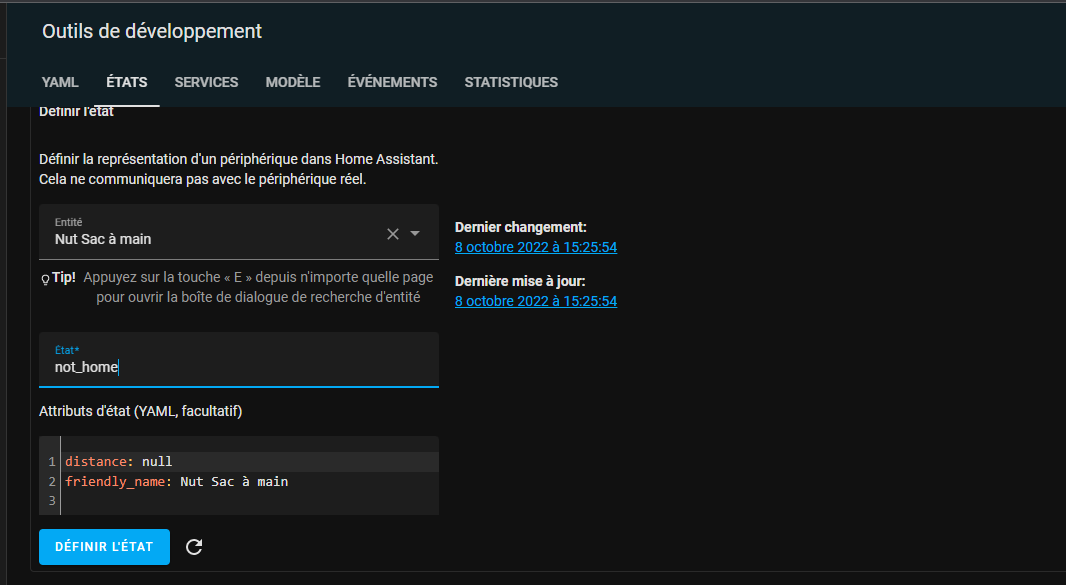Clear the Nut Sac à main entity
1066x585 pixels.
[x=393, y=234]
